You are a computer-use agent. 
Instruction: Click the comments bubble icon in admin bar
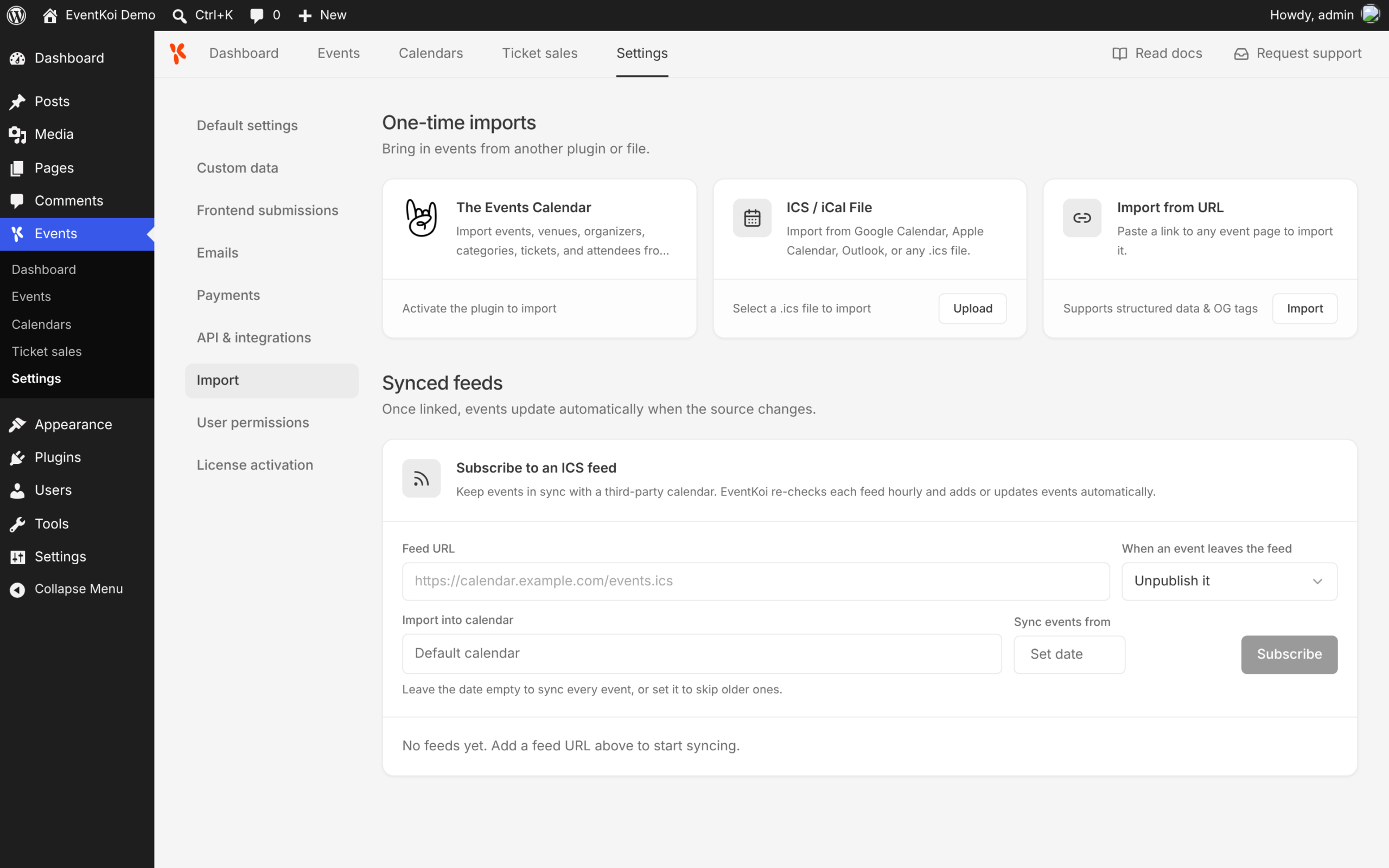(257, 16)
